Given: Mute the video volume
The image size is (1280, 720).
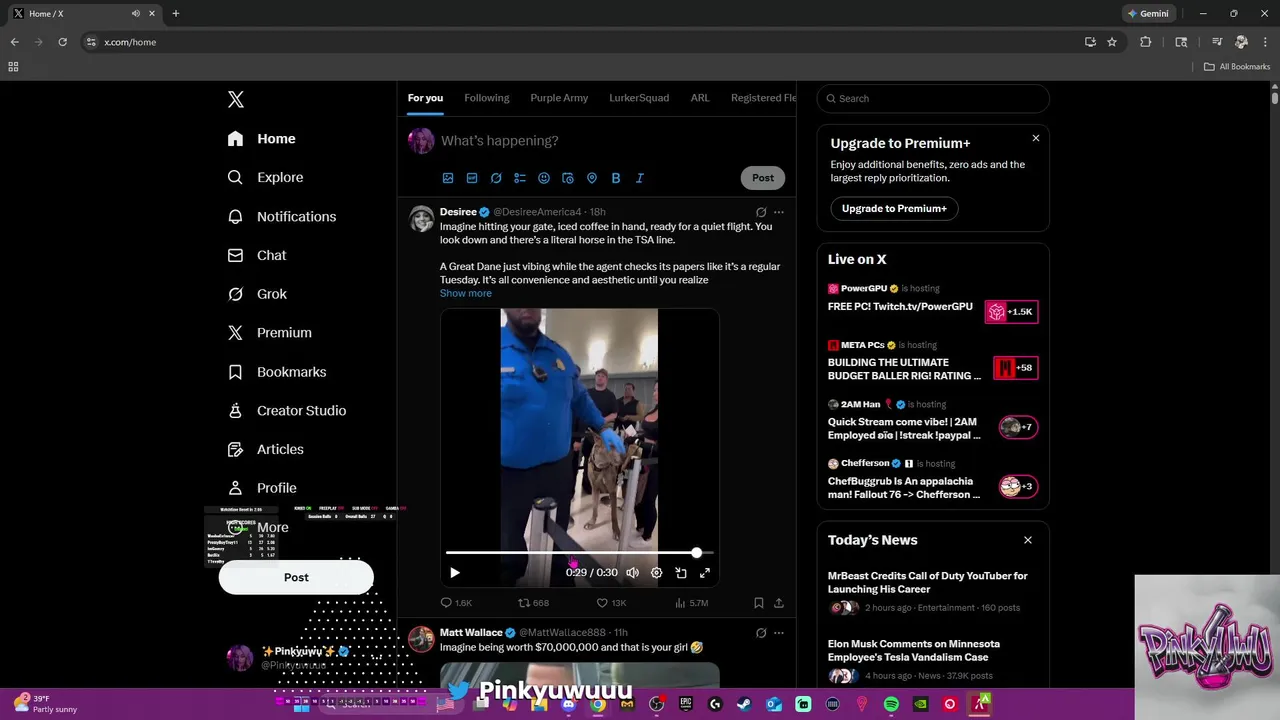Looking at the screenshot, I should click(633, 573).
